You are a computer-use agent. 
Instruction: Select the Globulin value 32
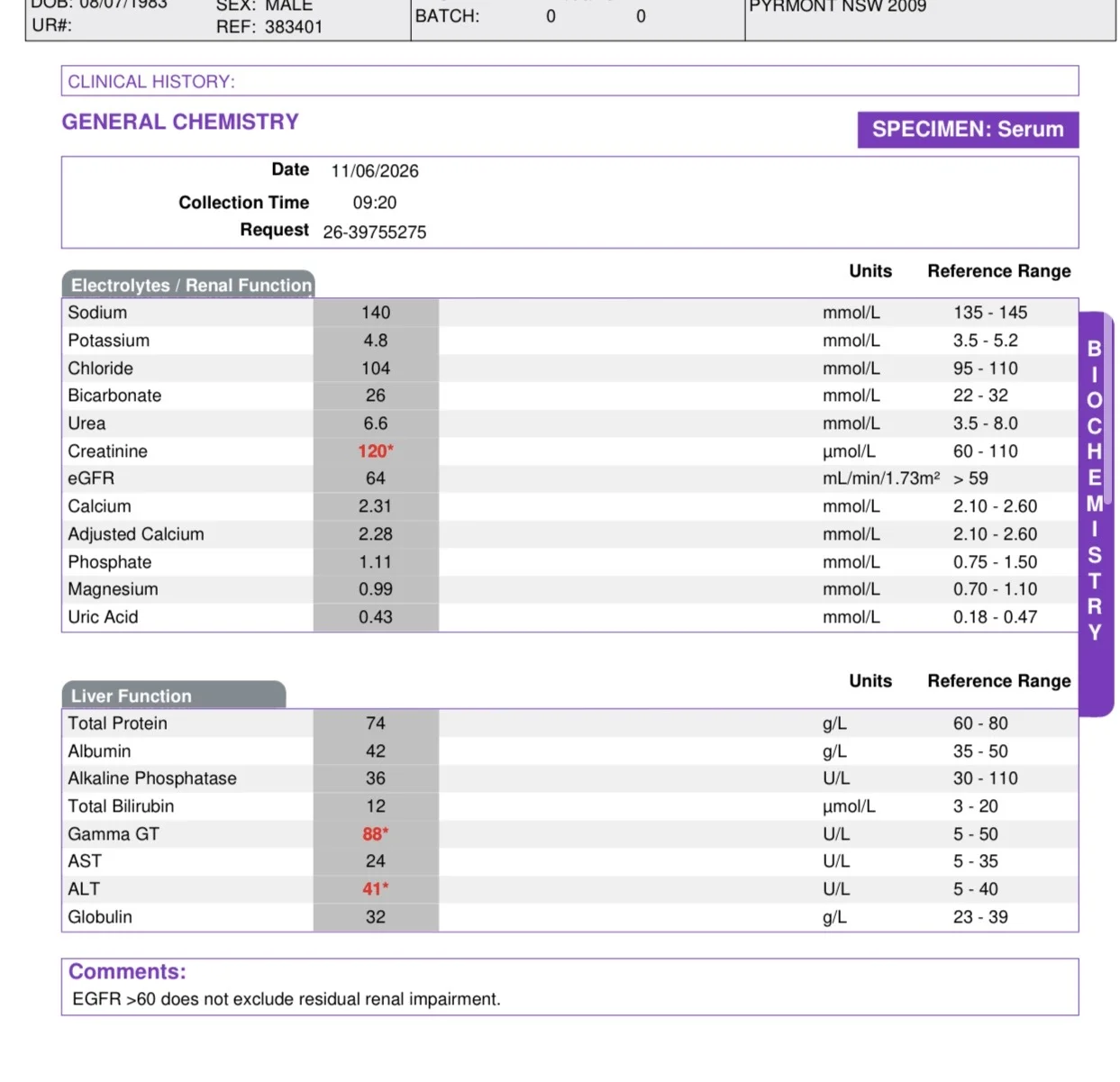(x=376, y=917)
